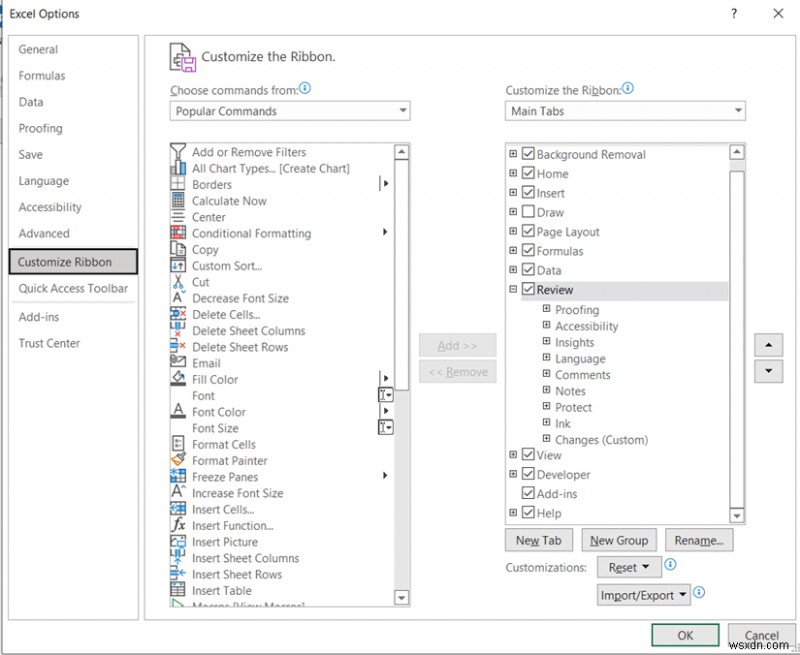800x655 pixels.
Task: Select the Font Color command
Action: 218,411
